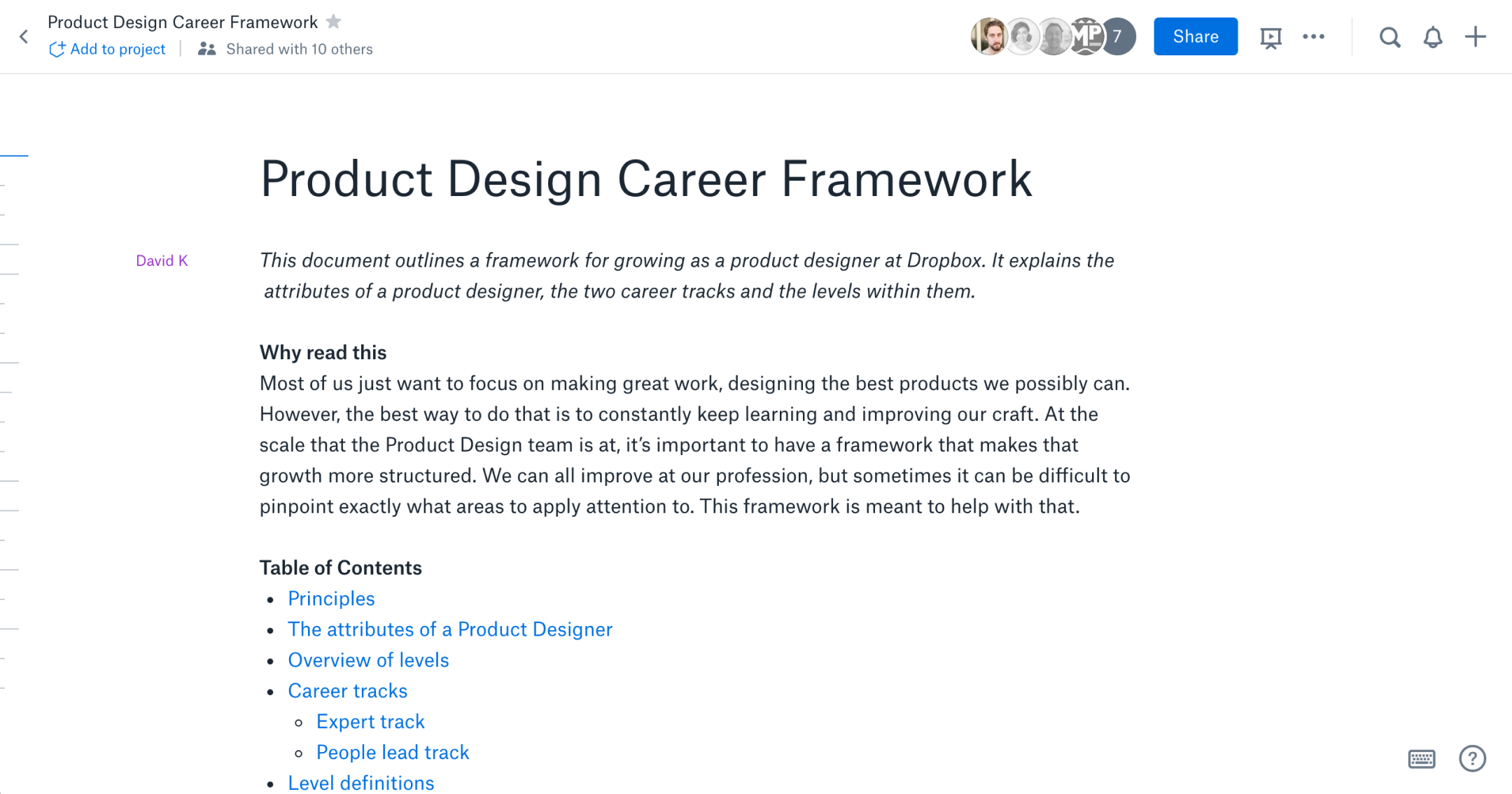Jump to the Principles section link
Viewport: 1512px width, 794px height.
point(331,599)
